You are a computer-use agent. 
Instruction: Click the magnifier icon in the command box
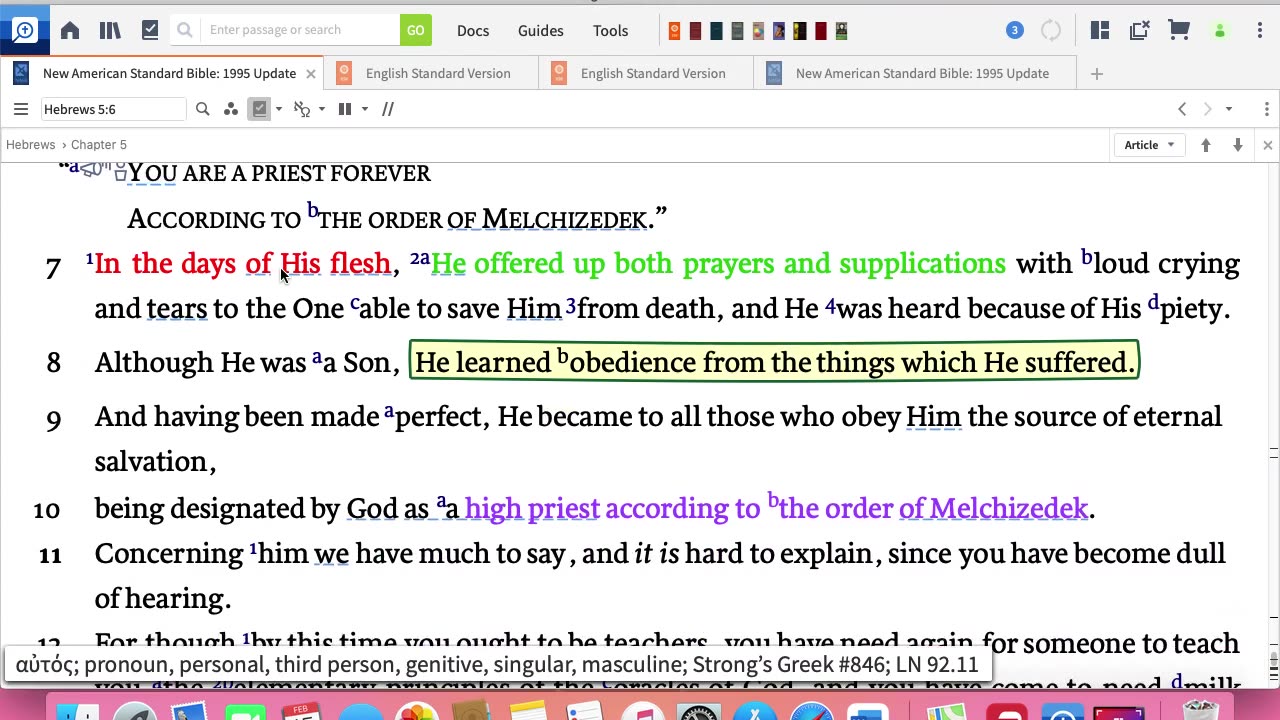pyautogui.click(x=185, y=30)
